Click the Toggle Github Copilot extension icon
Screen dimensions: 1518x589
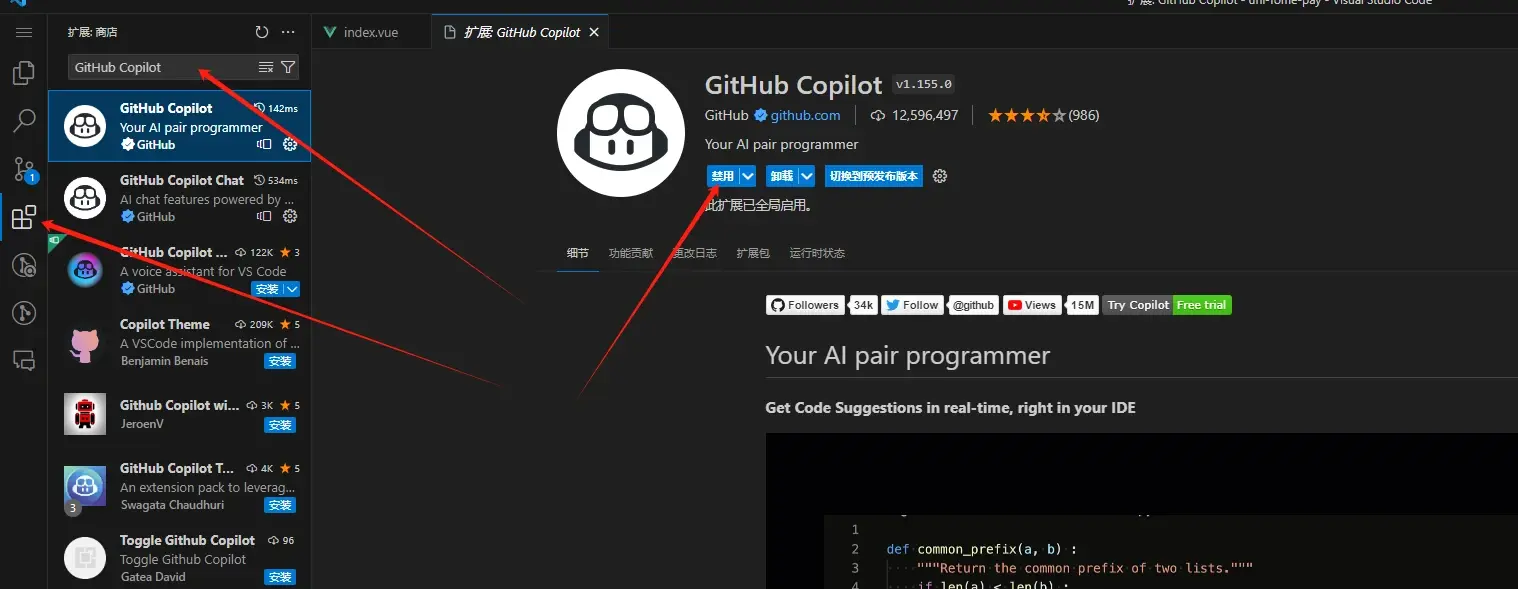point(85,558)
